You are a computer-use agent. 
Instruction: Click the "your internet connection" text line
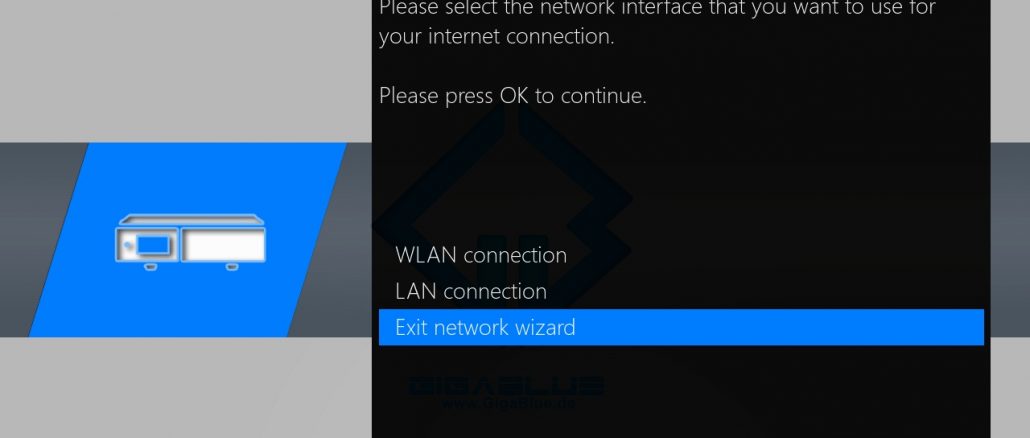[x=497, y=36]
